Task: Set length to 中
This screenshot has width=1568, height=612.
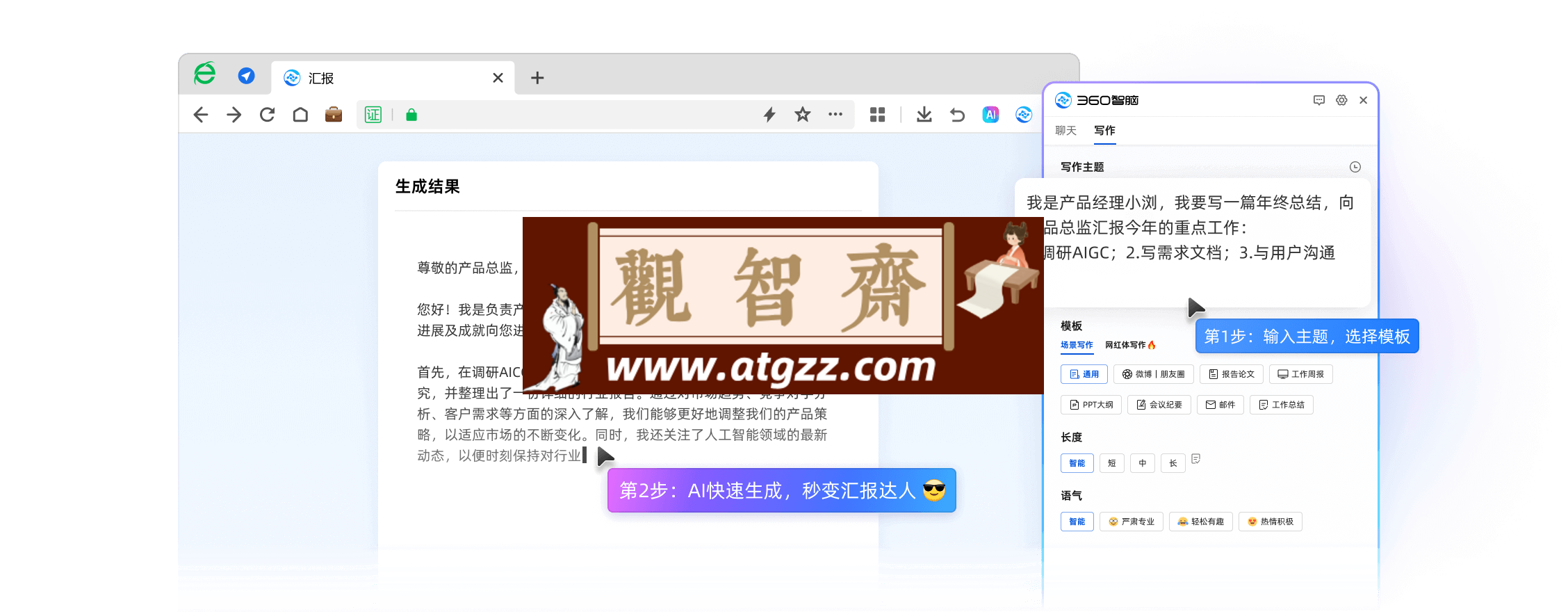Action: tap(1143, 463)
